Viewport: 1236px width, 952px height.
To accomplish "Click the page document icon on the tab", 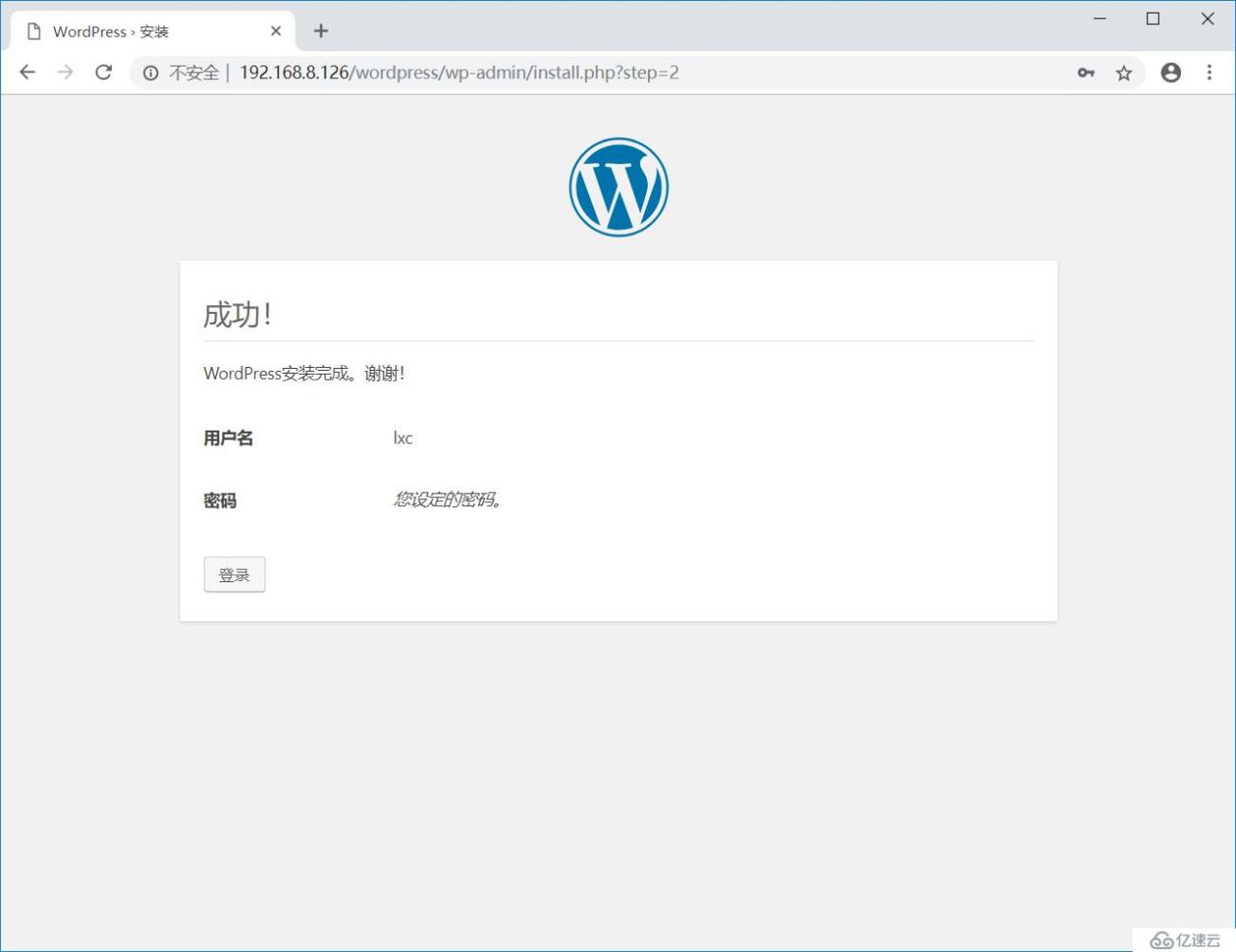I will [34, 31].
